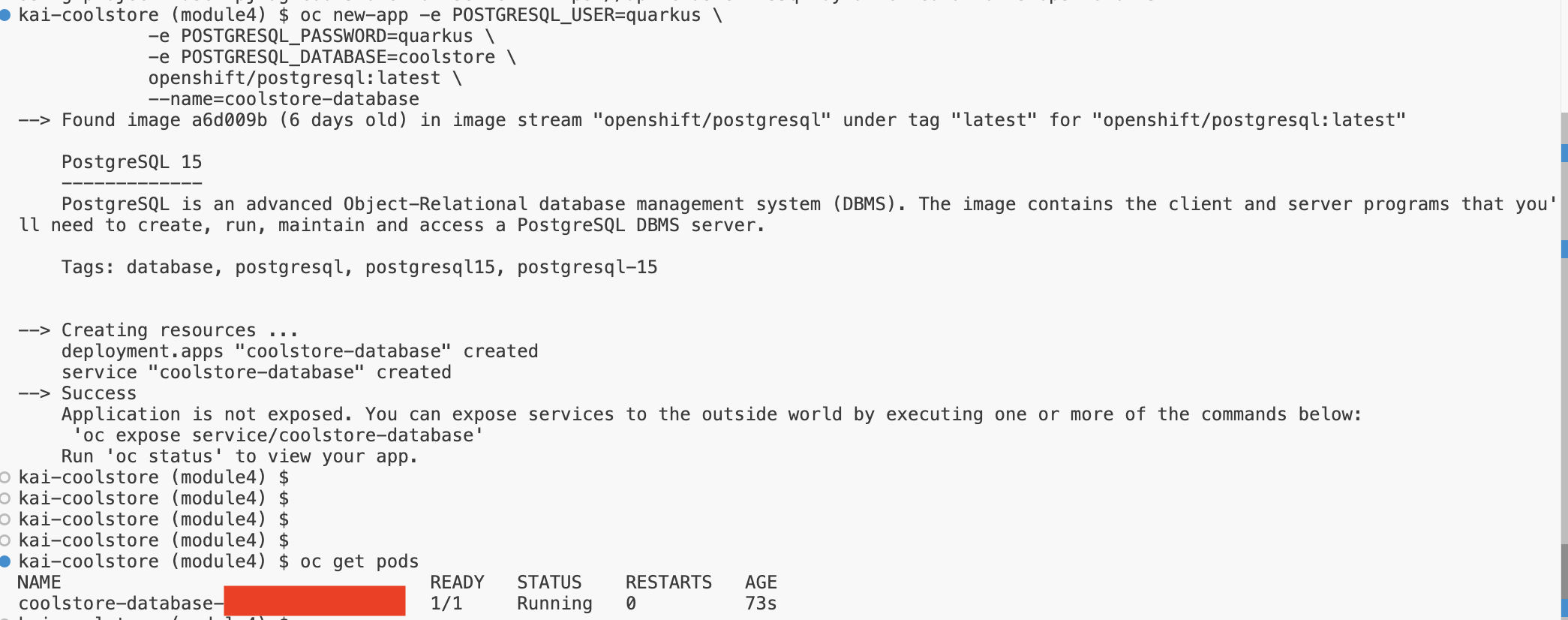The image size is (1568, 620).
Task: Click the 'oc expose service/coolstore-database' command text
Action: [x=278, y=435]
